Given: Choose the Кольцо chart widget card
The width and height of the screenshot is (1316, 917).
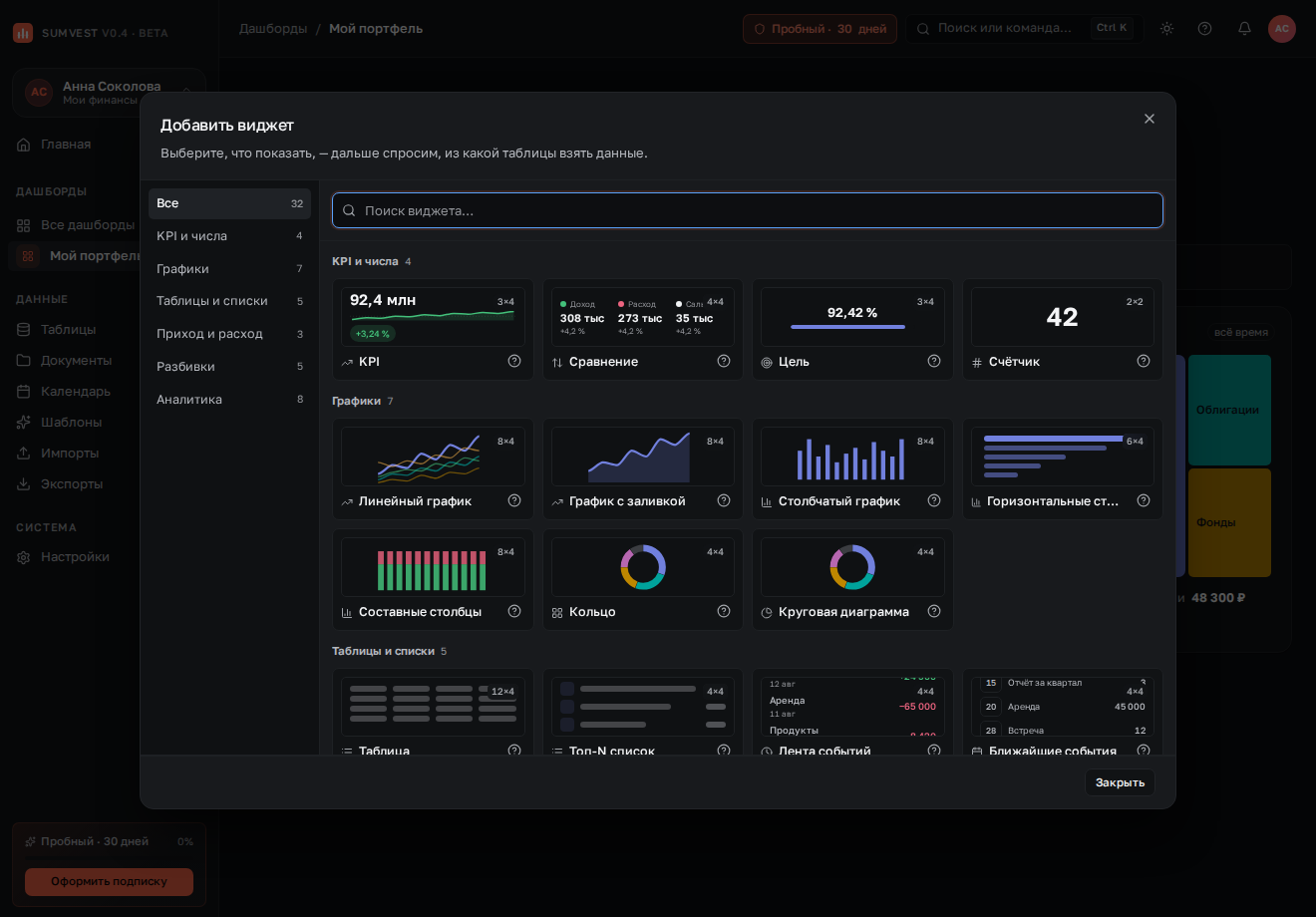Looking at the screenshot, I should tap(643, 579).
